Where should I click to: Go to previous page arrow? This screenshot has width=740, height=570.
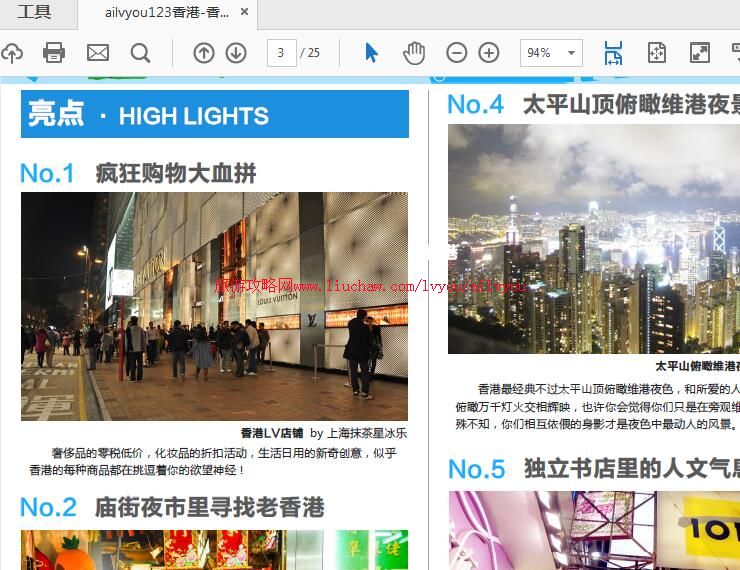204,53
